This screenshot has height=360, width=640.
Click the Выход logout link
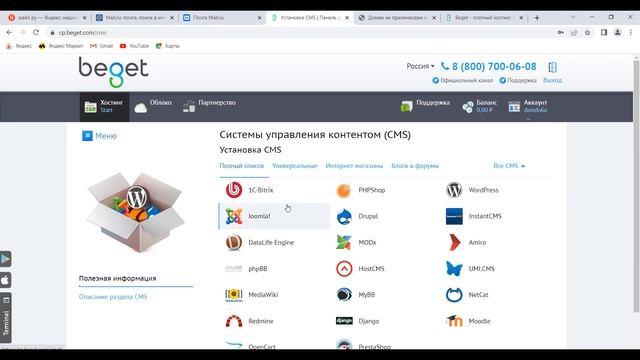pyautogui.click(x=552, y=80)
